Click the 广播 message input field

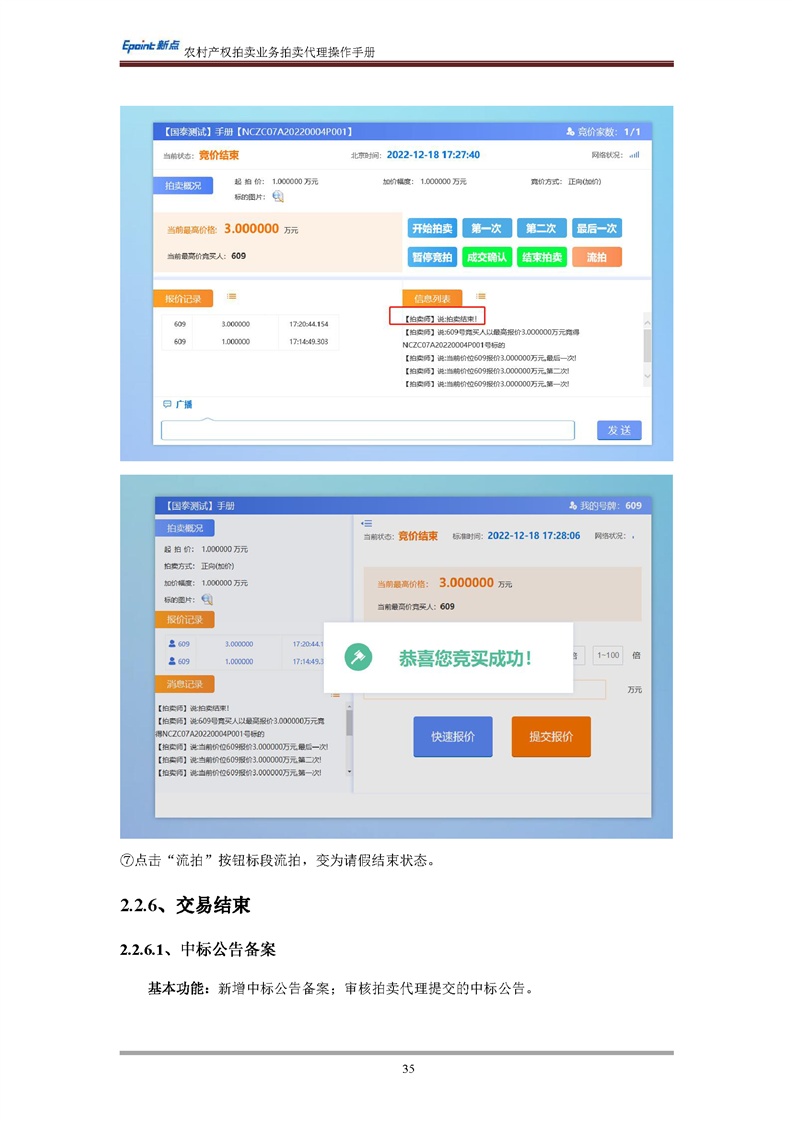click(x=368, y=430)
